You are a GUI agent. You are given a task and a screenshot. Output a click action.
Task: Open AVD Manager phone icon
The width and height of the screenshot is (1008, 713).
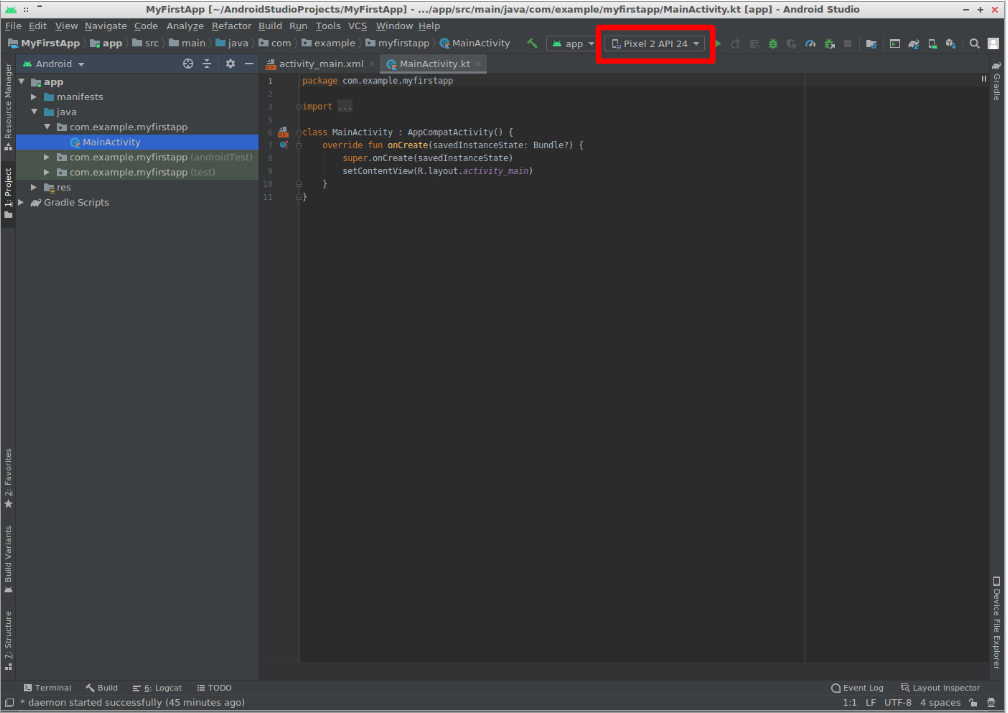pyautogui.click(x=932, y=44)
